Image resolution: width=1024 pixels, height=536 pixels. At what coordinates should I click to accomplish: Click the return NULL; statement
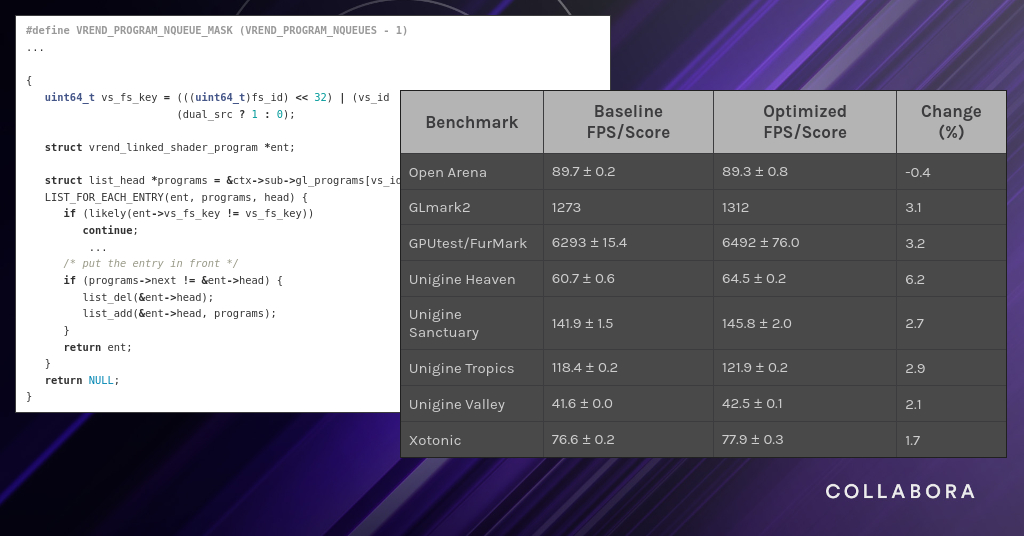click(82, 380)
